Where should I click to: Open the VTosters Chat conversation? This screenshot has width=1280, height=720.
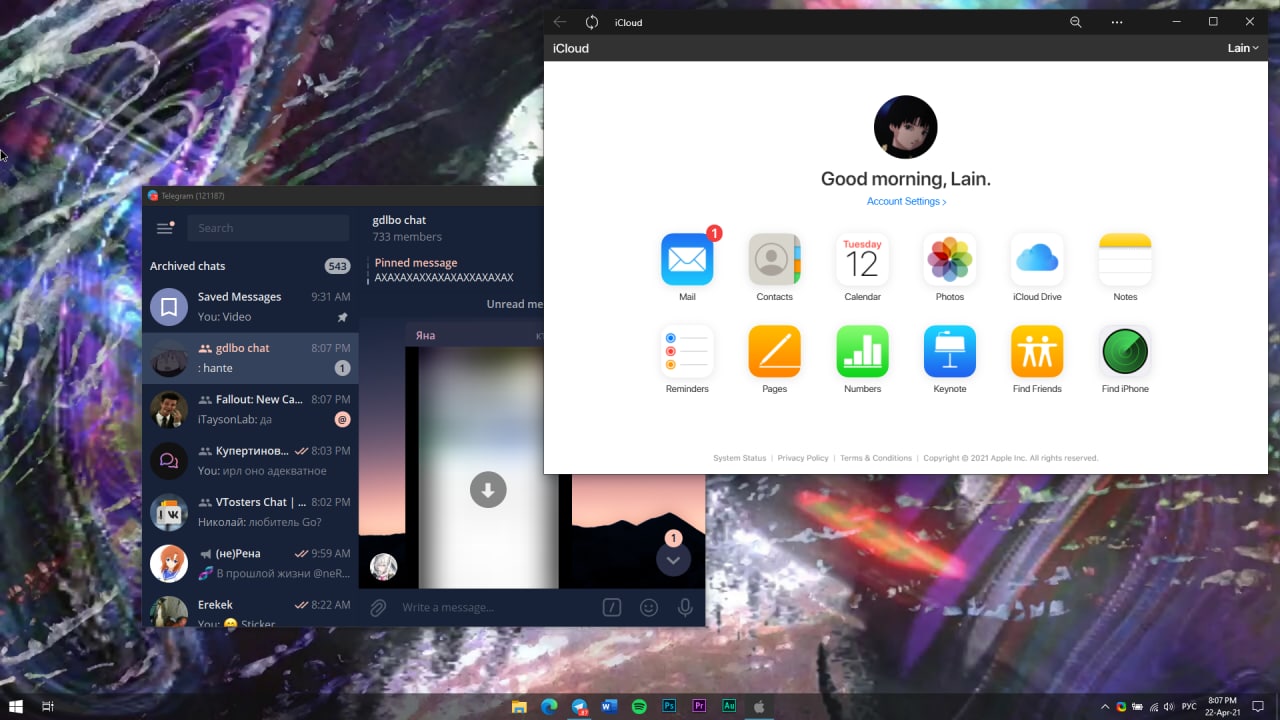point(250,512)
